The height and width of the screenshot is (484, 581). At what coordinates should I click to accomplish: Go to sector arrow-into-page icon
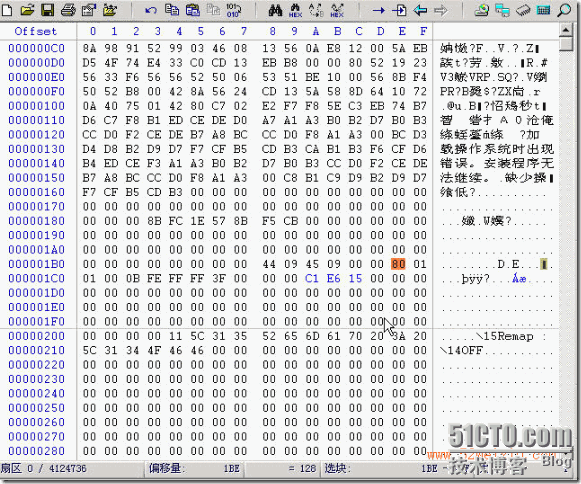(x=399, y=10)
